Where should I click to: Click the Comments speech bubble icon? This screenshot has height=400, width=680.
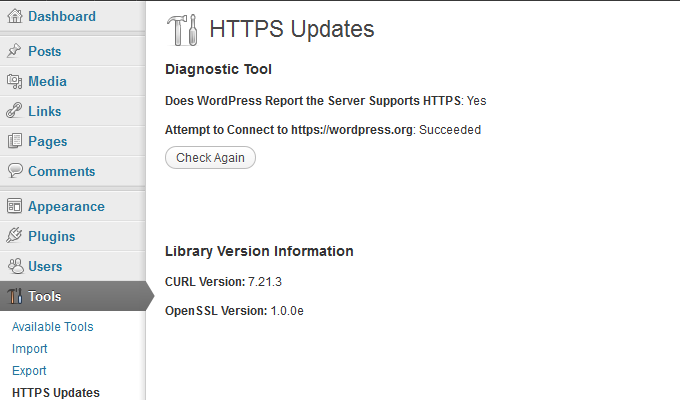[15, 170]
